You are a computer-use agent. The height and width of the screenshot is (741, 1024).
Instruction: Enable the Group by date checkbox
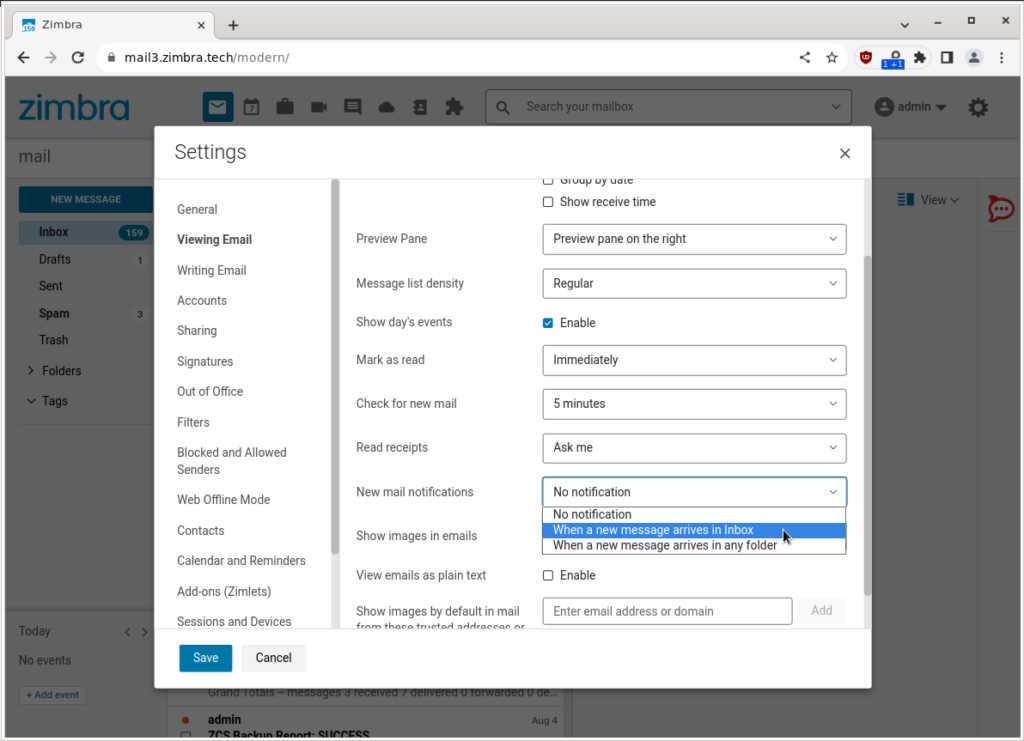[548, 179]
